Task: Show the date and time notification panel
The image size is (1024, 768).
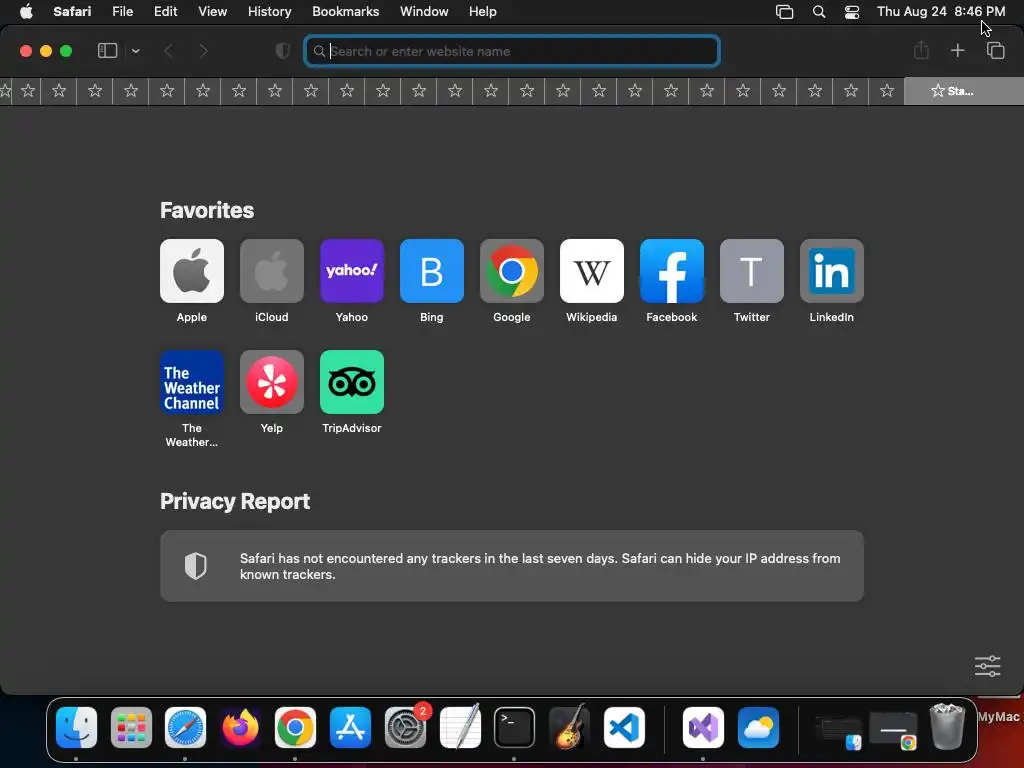Action: [x=940, y=12]
